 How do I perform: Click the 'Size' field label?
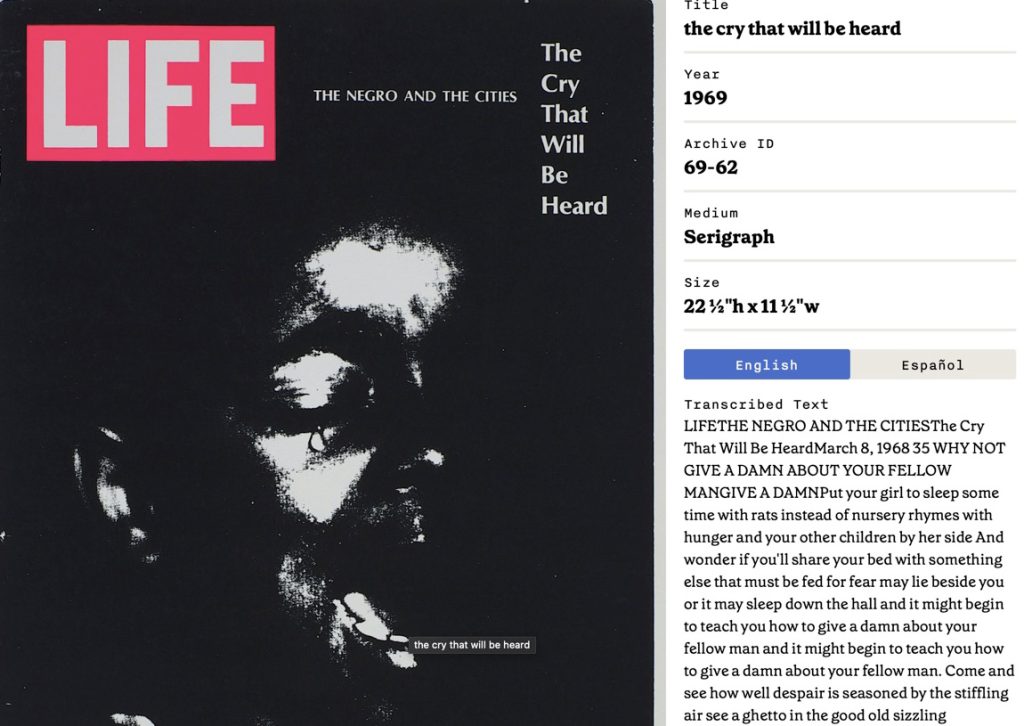coord(702,283)
